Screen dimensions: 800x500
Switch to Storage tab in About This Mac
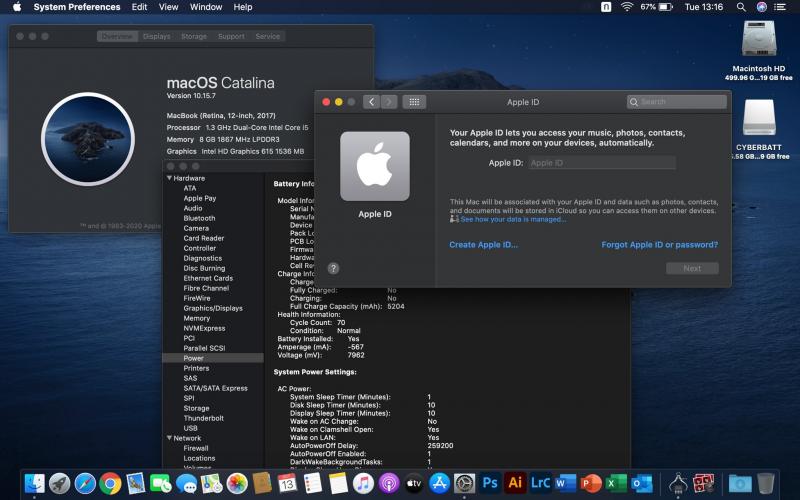[x=194, y=36]
